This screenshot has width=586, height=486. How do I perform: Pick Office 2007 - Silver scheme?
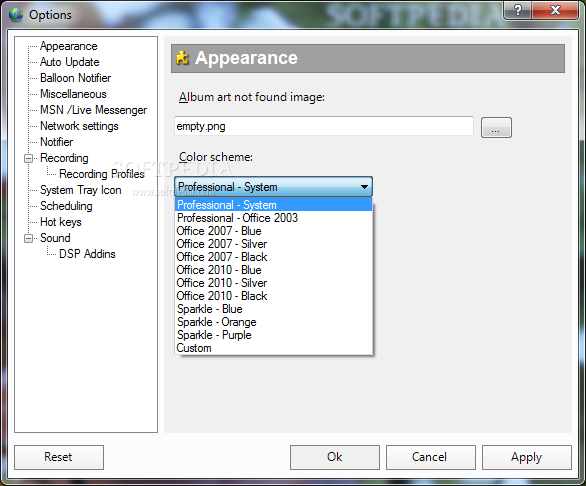274,244
